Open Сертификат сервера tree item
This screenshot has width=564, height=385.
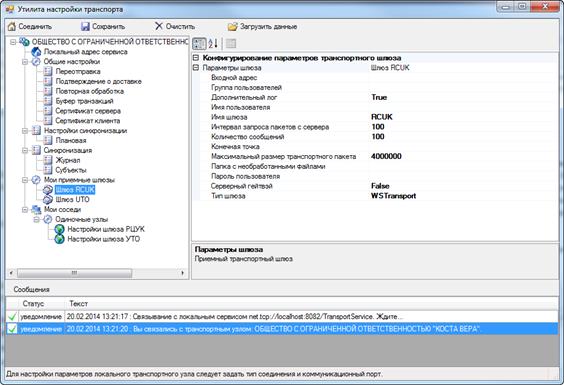pyautogui.click(x=88, y=111)
